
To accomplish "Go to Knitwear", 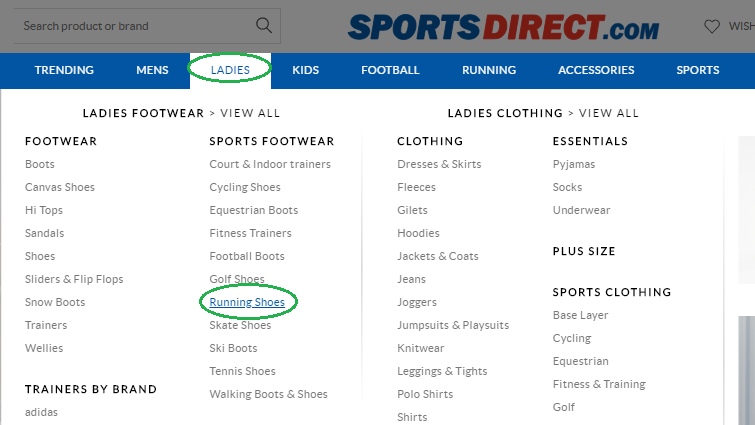I will coord(421,348).
